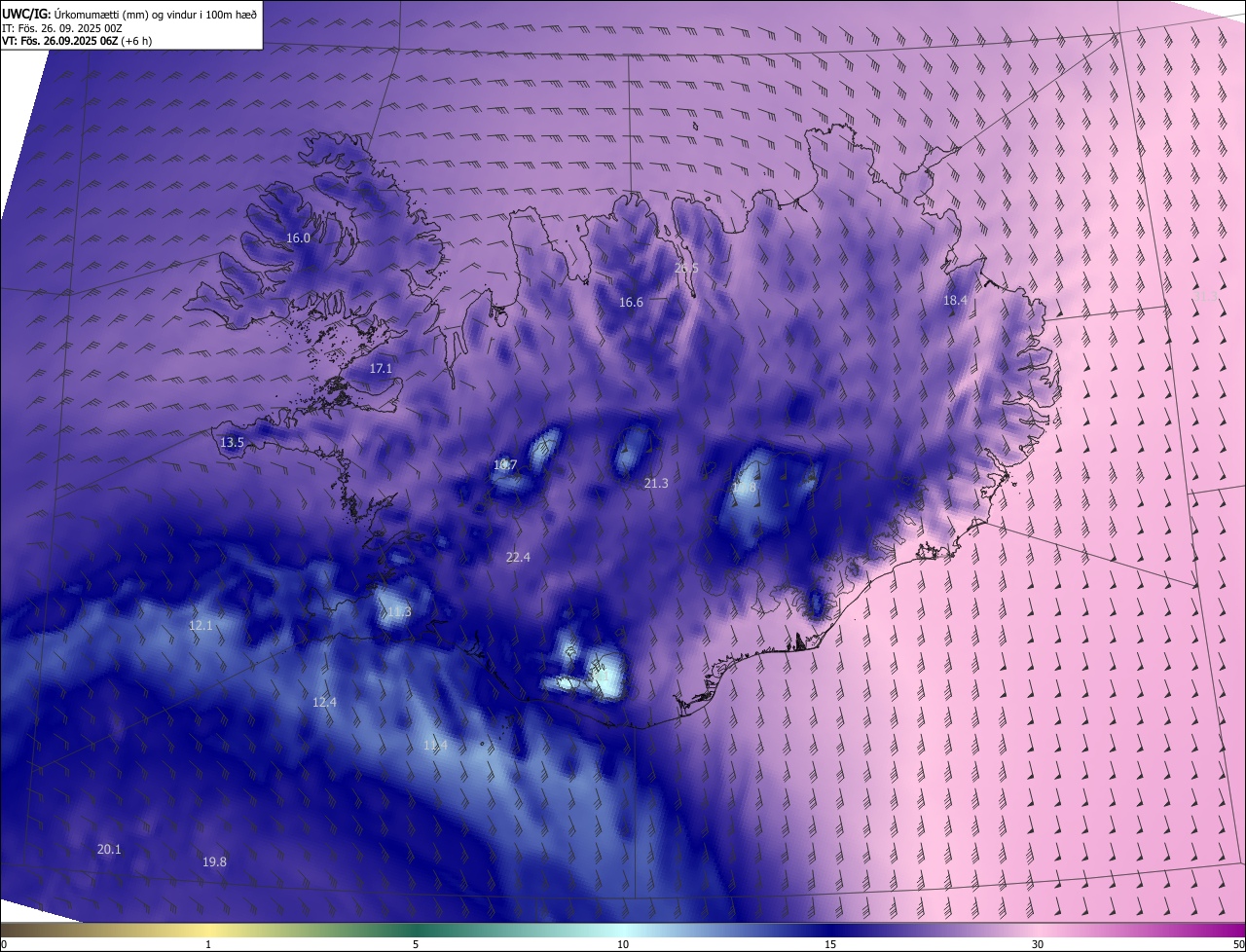Click the '30' tick on the color scale
The height and width of the screenshot is (952, 1246).
[1038, 944]
